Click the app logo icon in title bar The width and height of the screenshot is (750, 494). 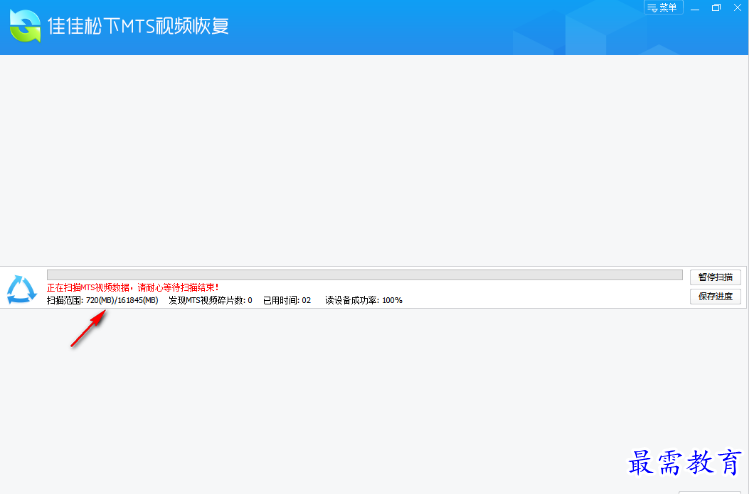click(x=25, y=26)
